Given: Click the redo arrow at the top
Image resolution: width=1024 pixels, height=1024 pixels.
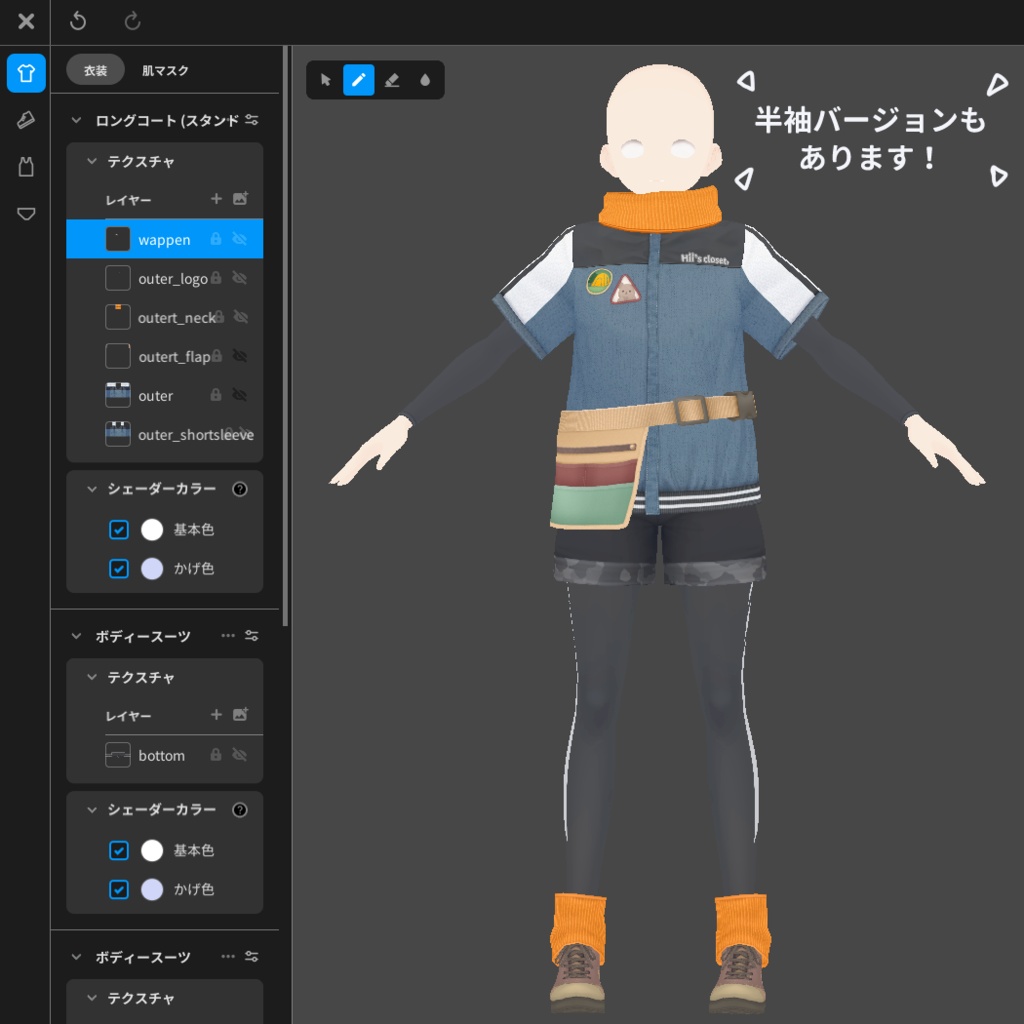Looking at the screenshot, I should pyautogui.click(x=133, y=21).
